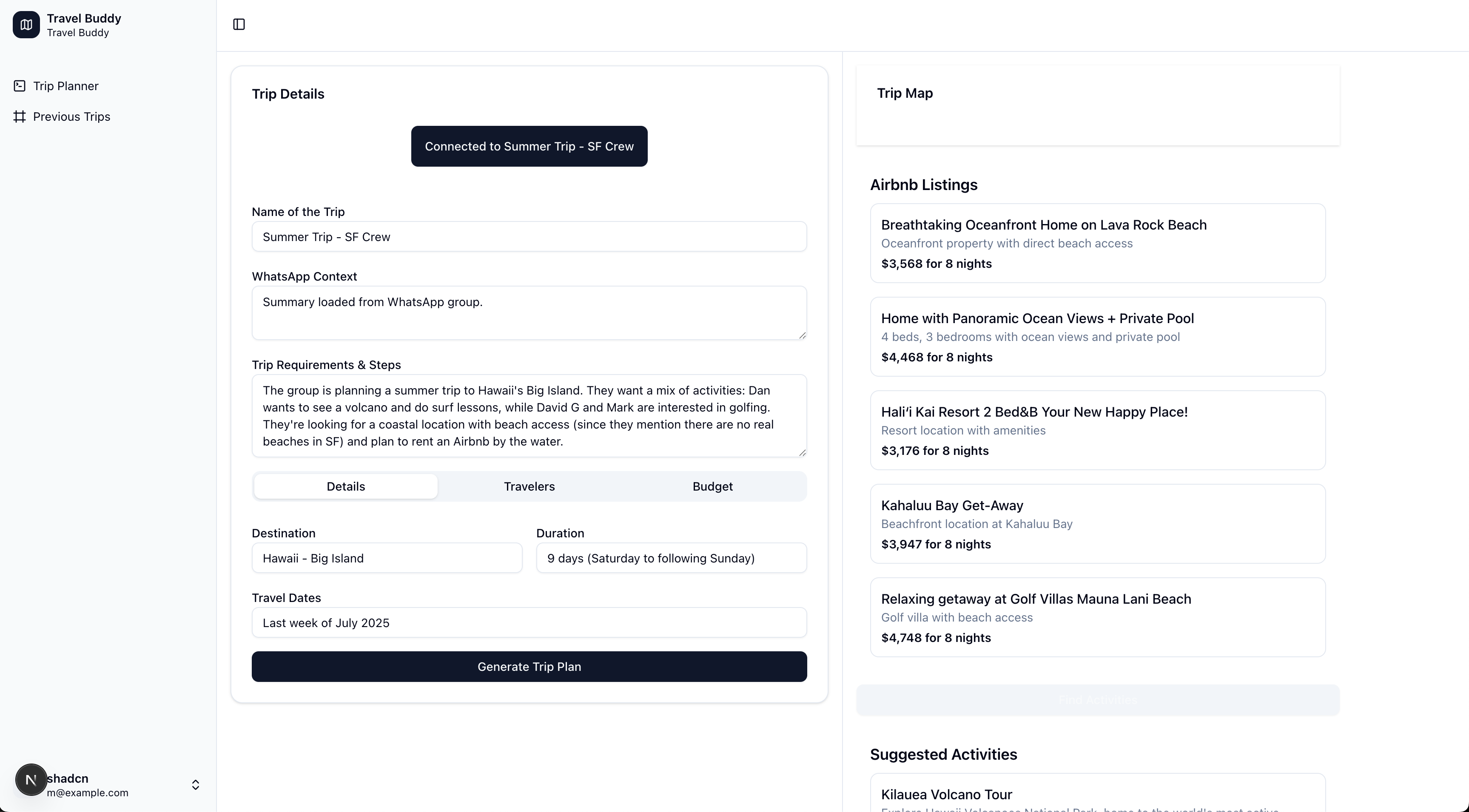Click the Previous Trips frame icon
Viewport: 1469px width, 812px height.
(20, 116)
